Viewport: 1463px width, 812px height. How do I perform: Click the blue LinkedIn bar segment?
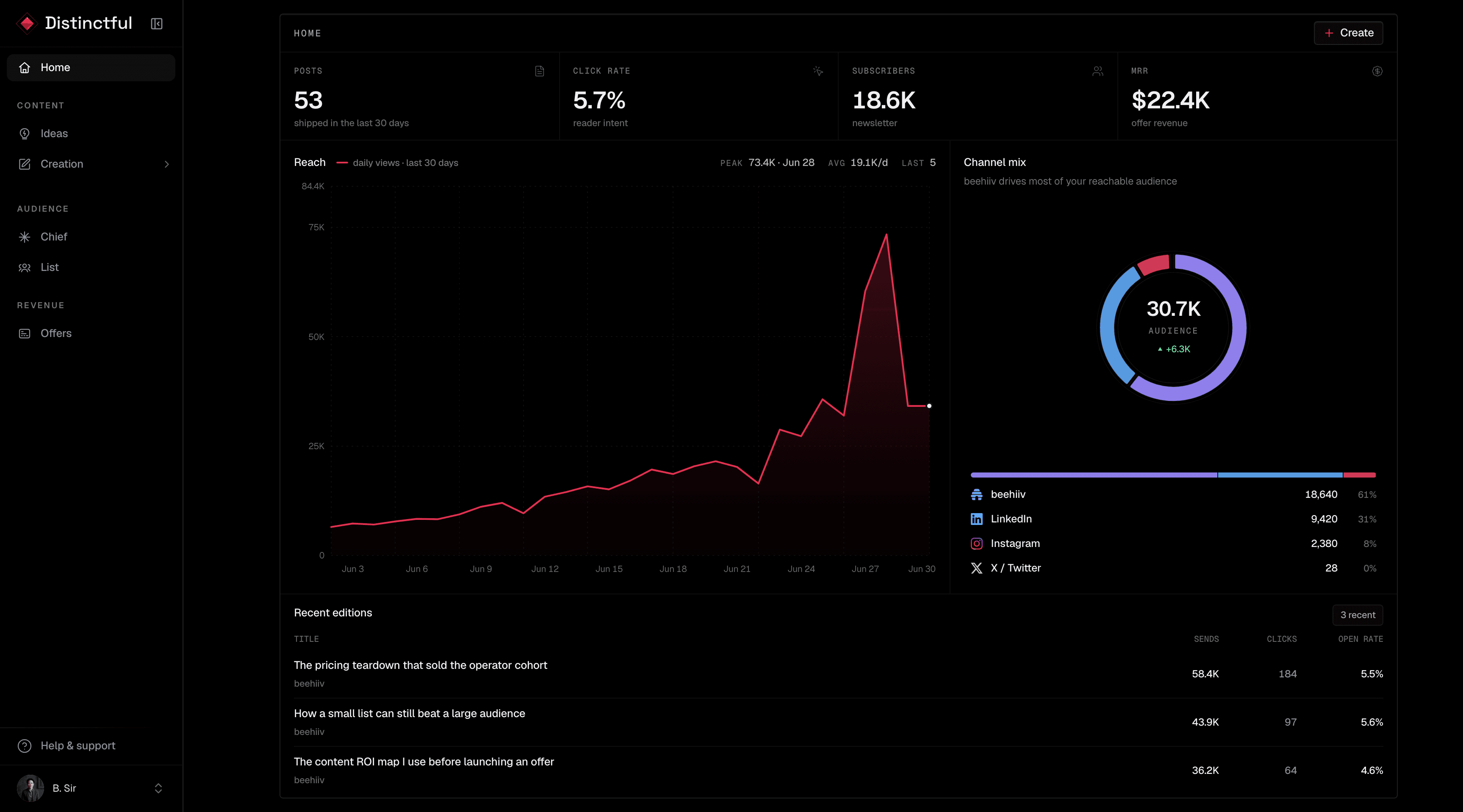click(x=1280, y=475)
